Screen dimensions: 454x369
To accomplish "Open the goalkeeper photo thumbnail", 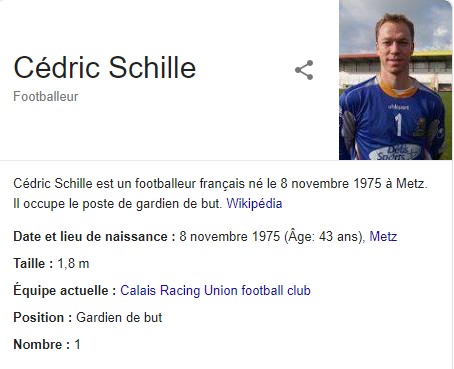I will (396, 80).
